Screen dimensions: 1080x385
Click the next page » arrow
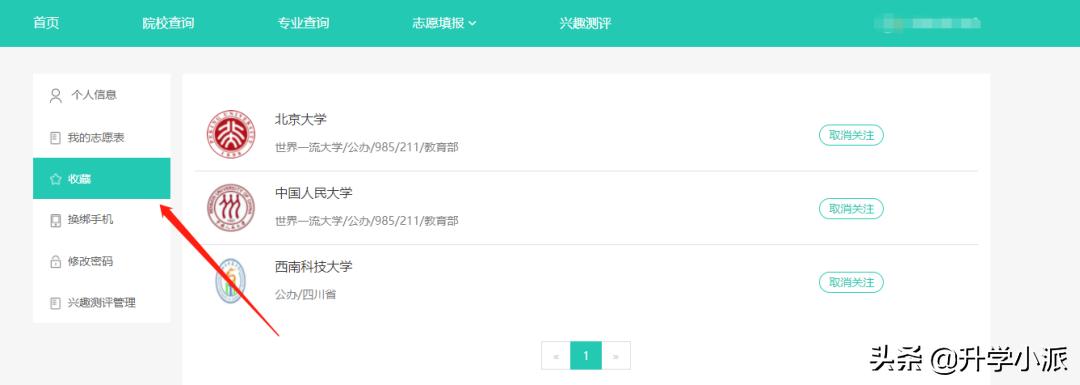(x=616, y=355)
